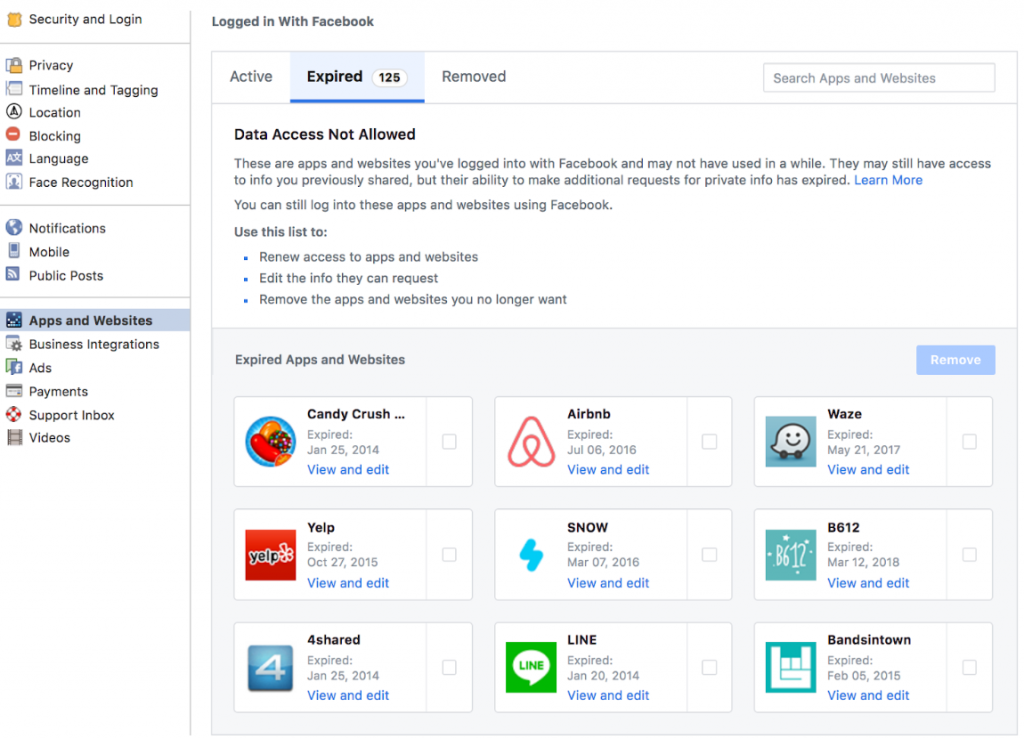Image resolution: width=1024 pixels, height=739 pixels.
Task: Open the Payments settings section
Action: click(x=60, y=391)
